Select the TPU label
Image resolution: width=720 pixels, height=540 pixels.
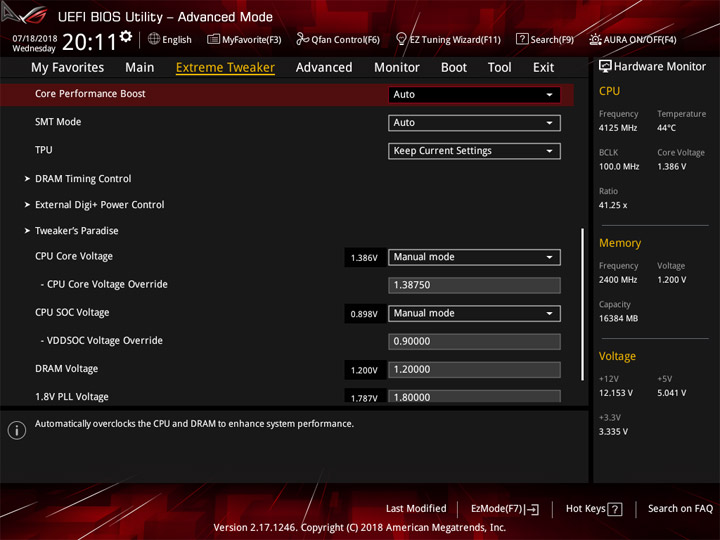click(x=44, y=150)
